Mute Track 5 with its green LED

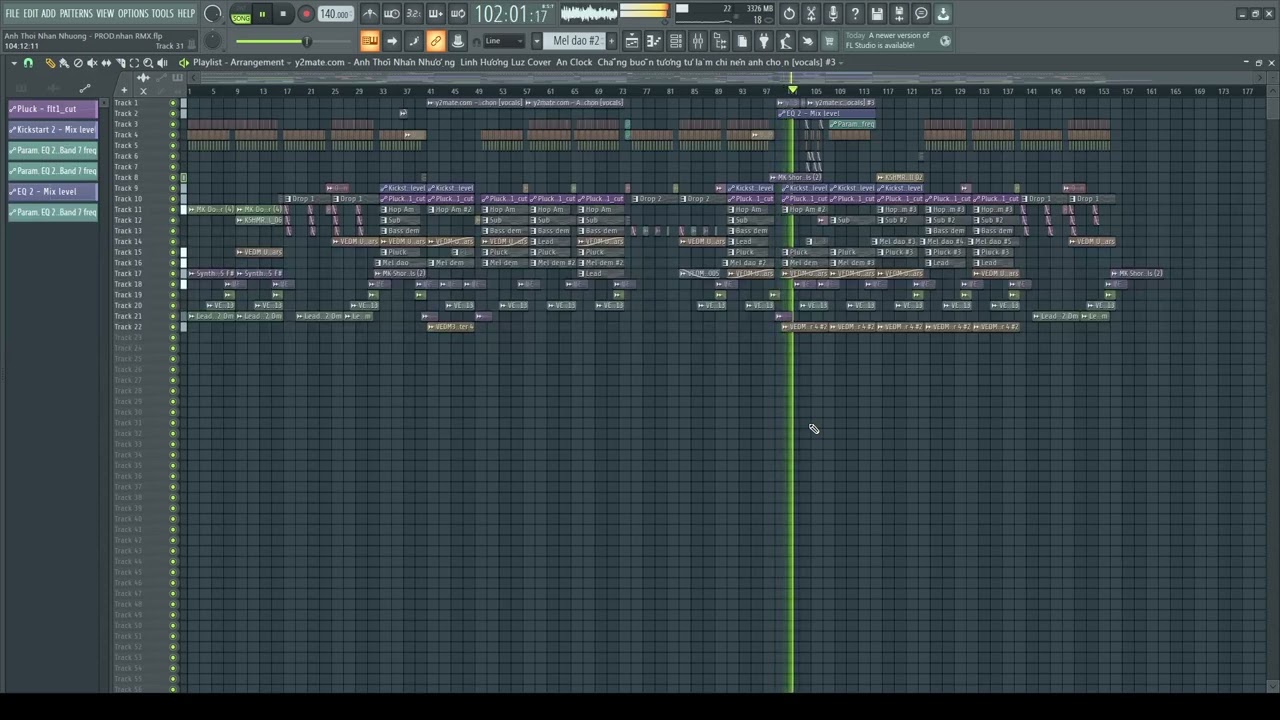tap(173, 146)
